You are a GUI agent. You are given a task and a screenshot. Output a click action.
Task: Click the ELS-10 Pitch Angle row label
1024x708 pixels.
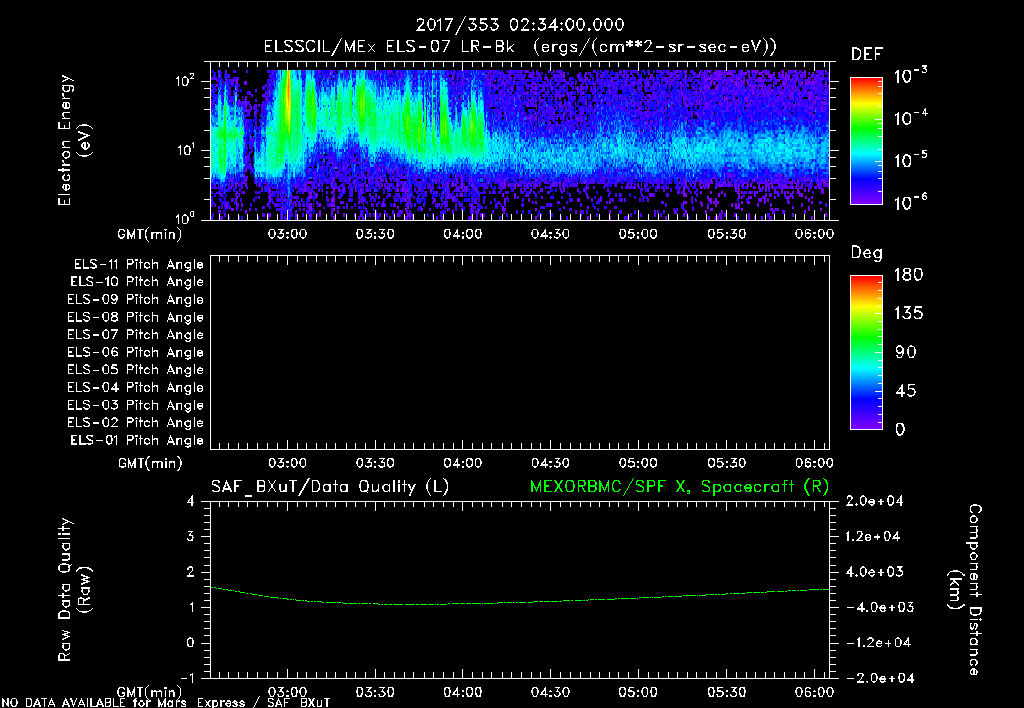pos(137,282)
